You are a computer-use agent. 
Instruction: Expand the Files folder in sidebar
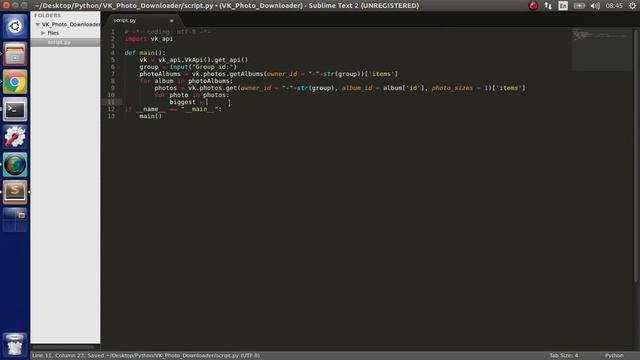tap(43, 33)
